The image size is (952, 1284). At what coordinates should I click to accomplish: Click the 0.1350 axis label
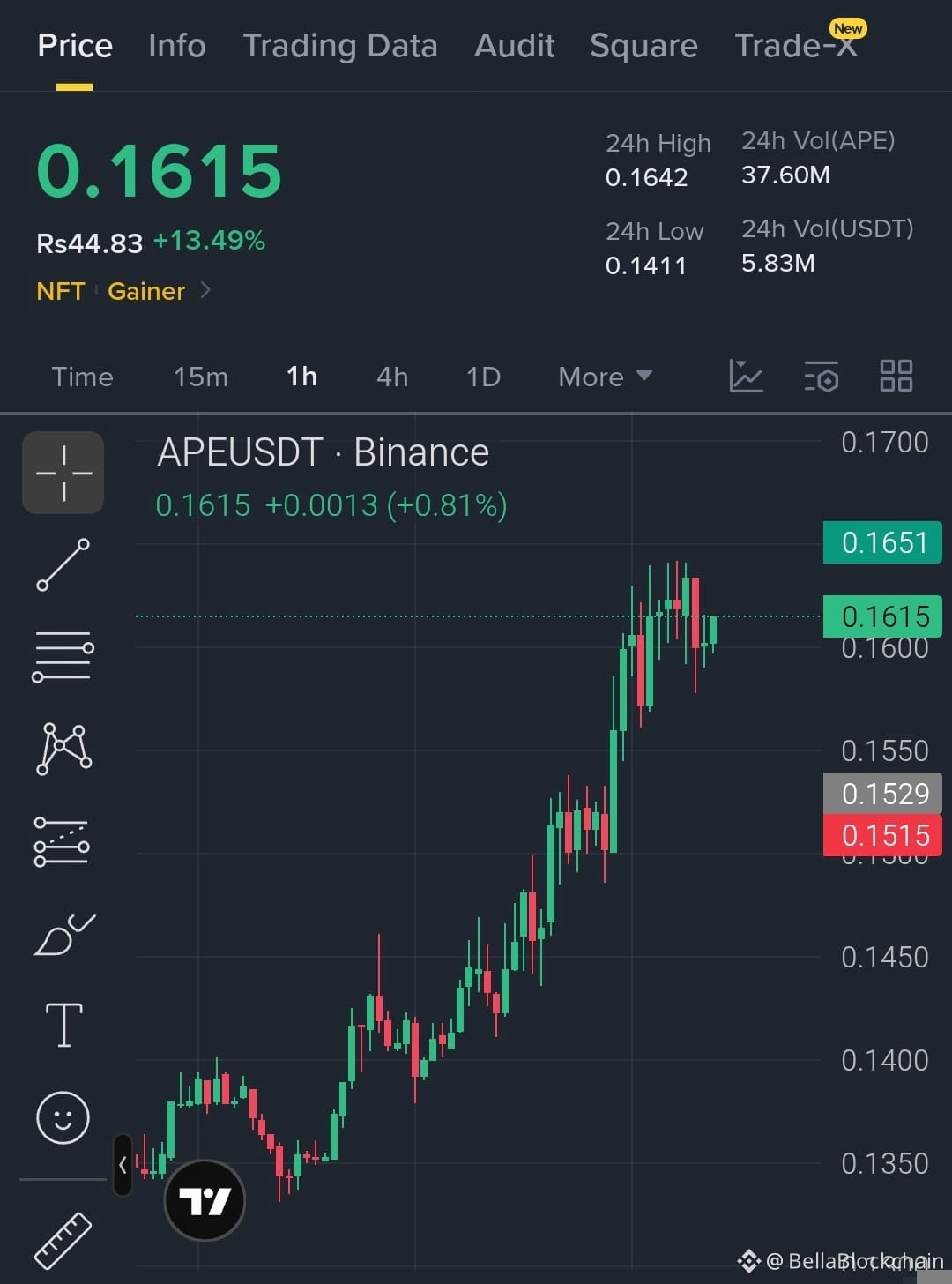click(x=885, y=1163)
